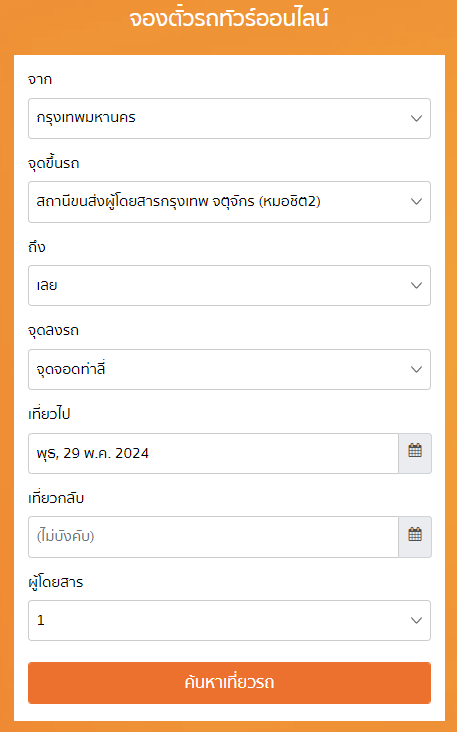The image size is (457, 732).
Task: Click the chevron arrow on กรุงเทพมหานคร field
Action: pos(416,118)
